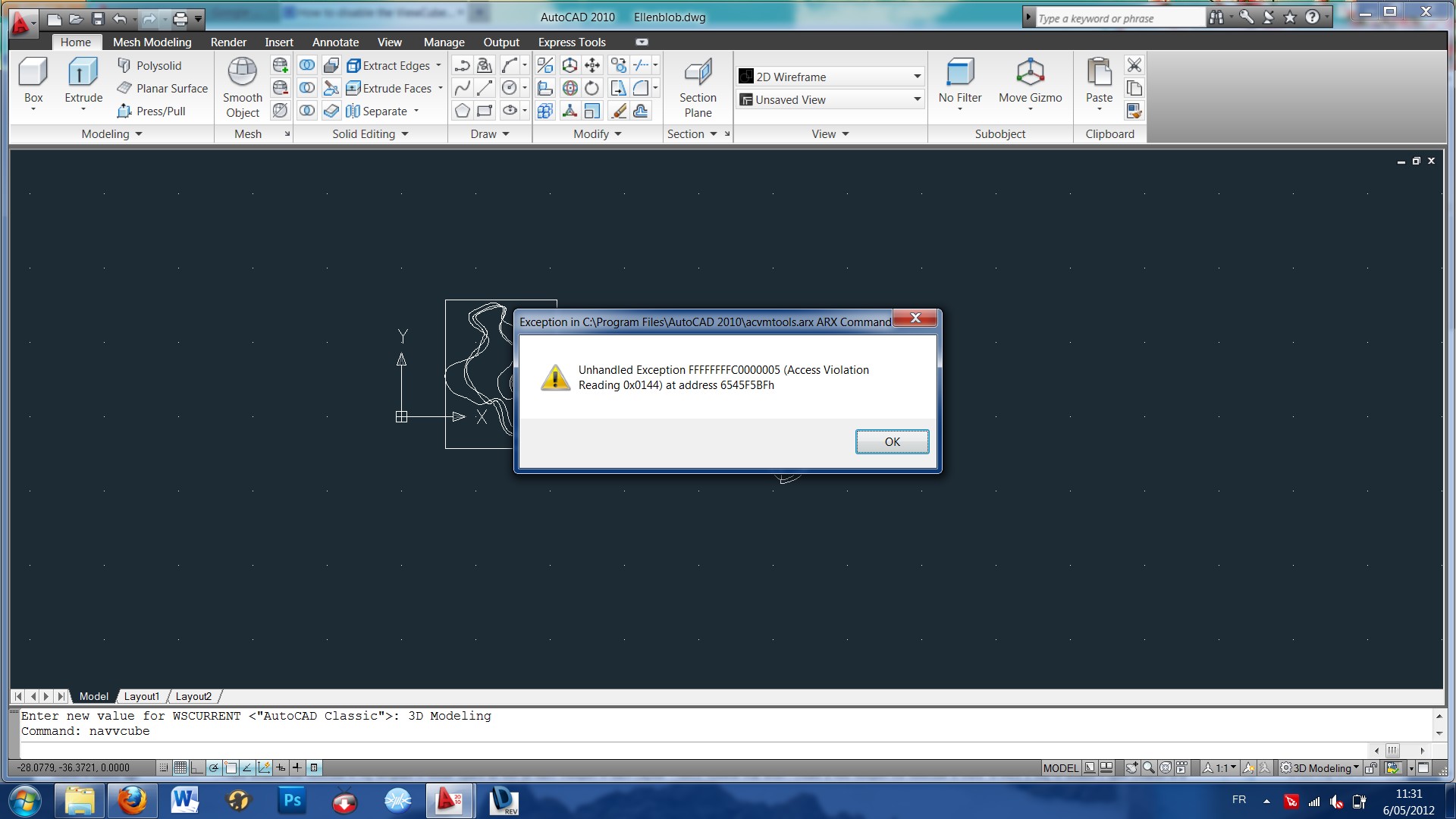Open the 2D Wireframe visual style dropdown
The image size is (1456, 819).
830,77
